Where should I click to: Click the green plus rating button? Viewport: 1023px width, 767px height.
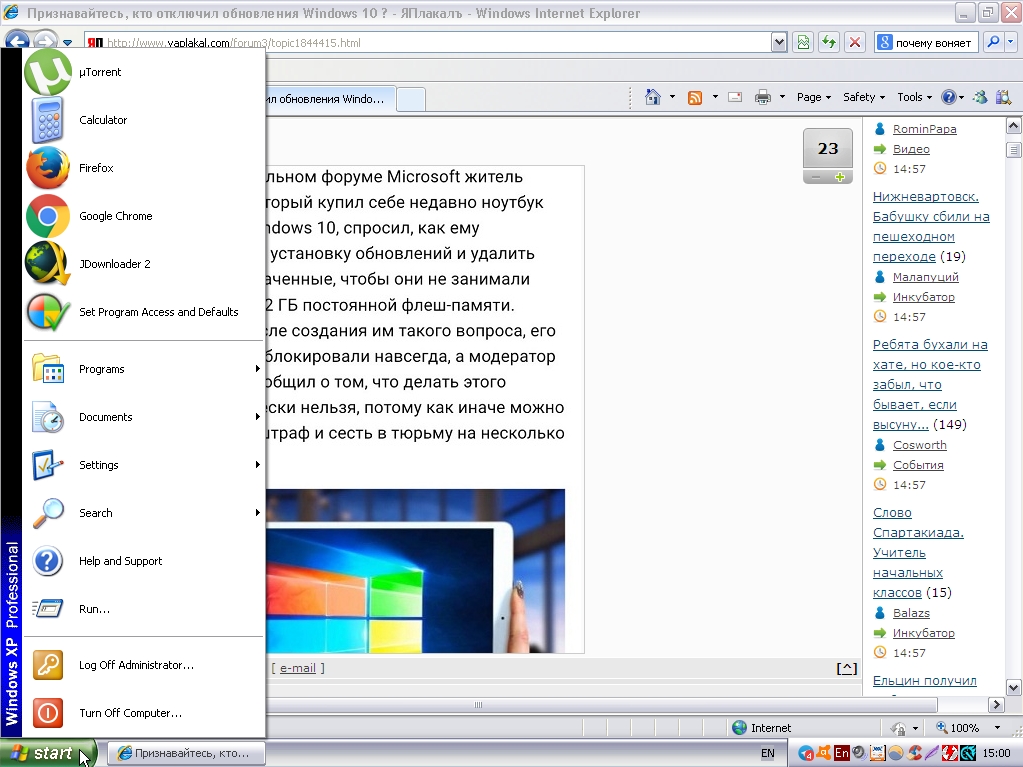[840, 177]
